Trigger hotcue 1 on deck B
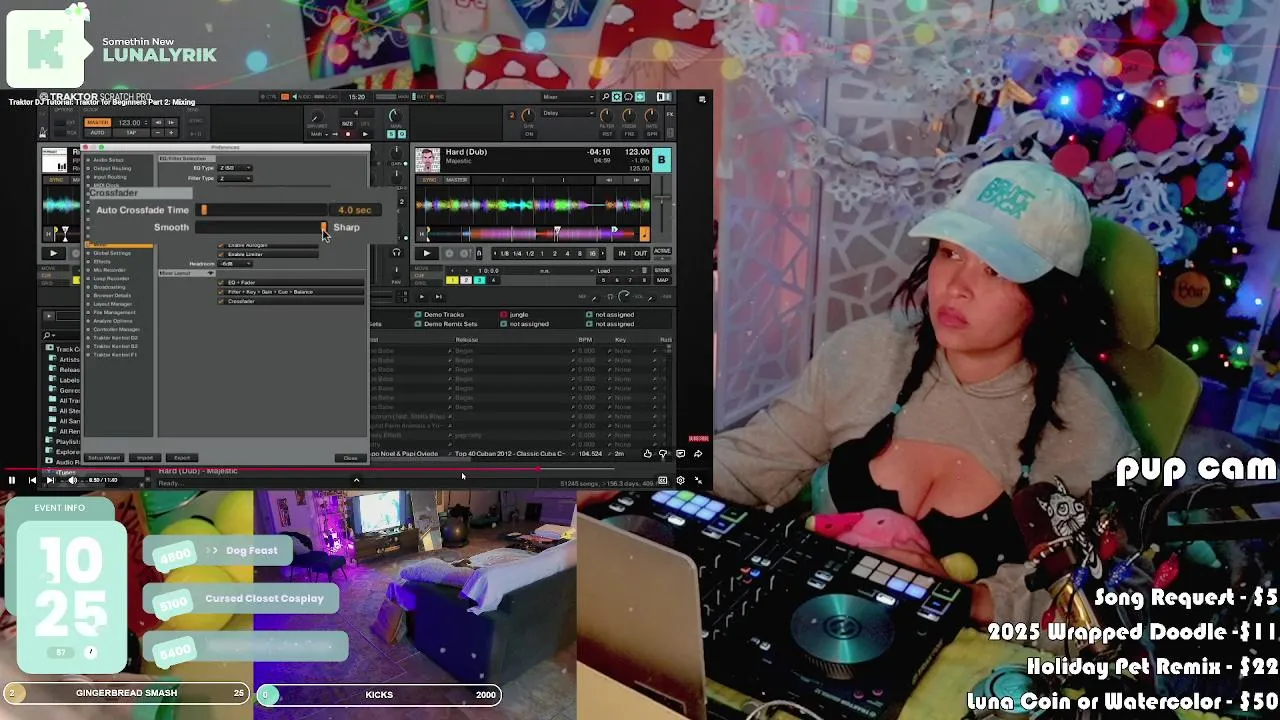 click(452, 280)
